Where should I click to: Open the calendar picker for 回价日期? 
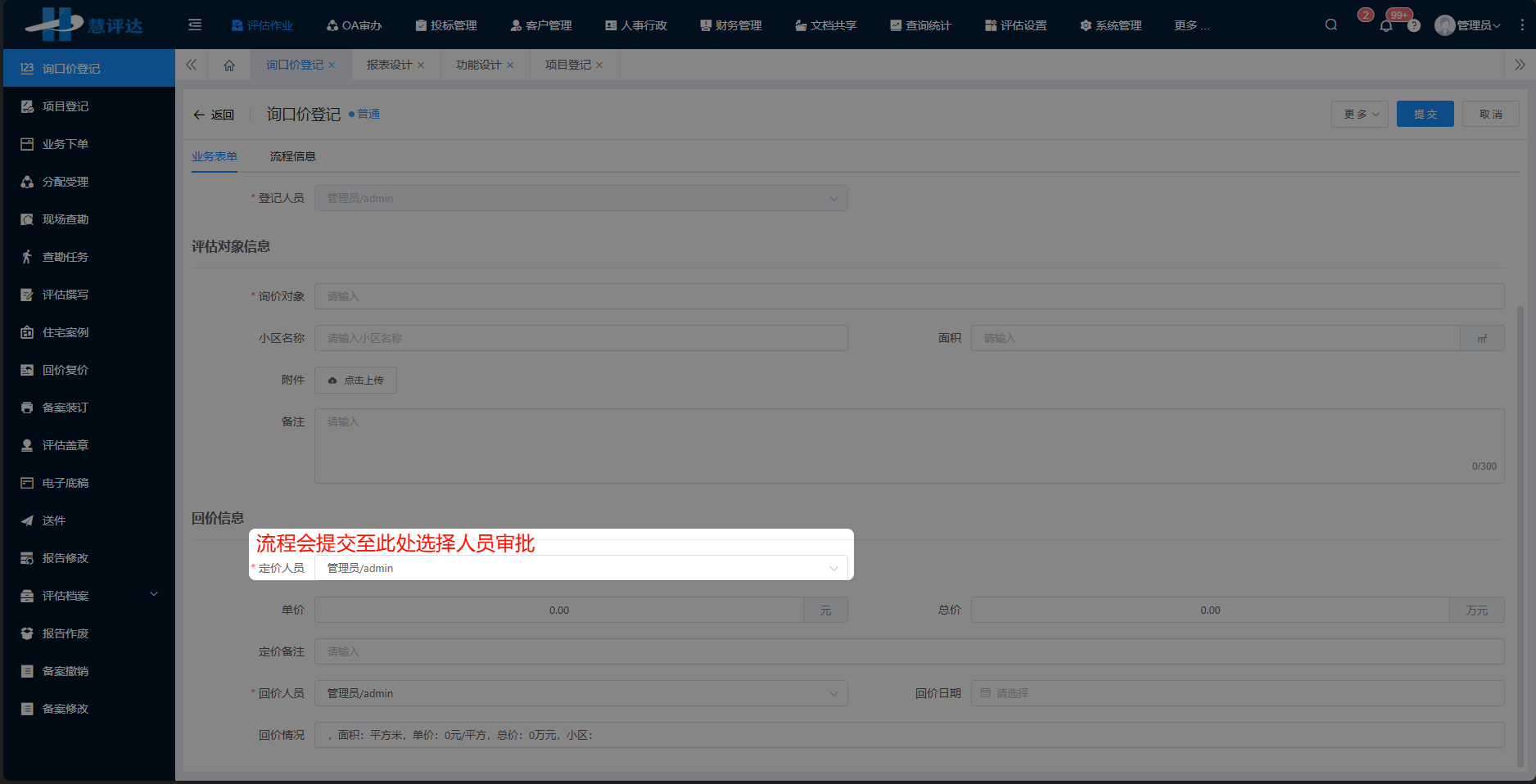coord(985,692)
